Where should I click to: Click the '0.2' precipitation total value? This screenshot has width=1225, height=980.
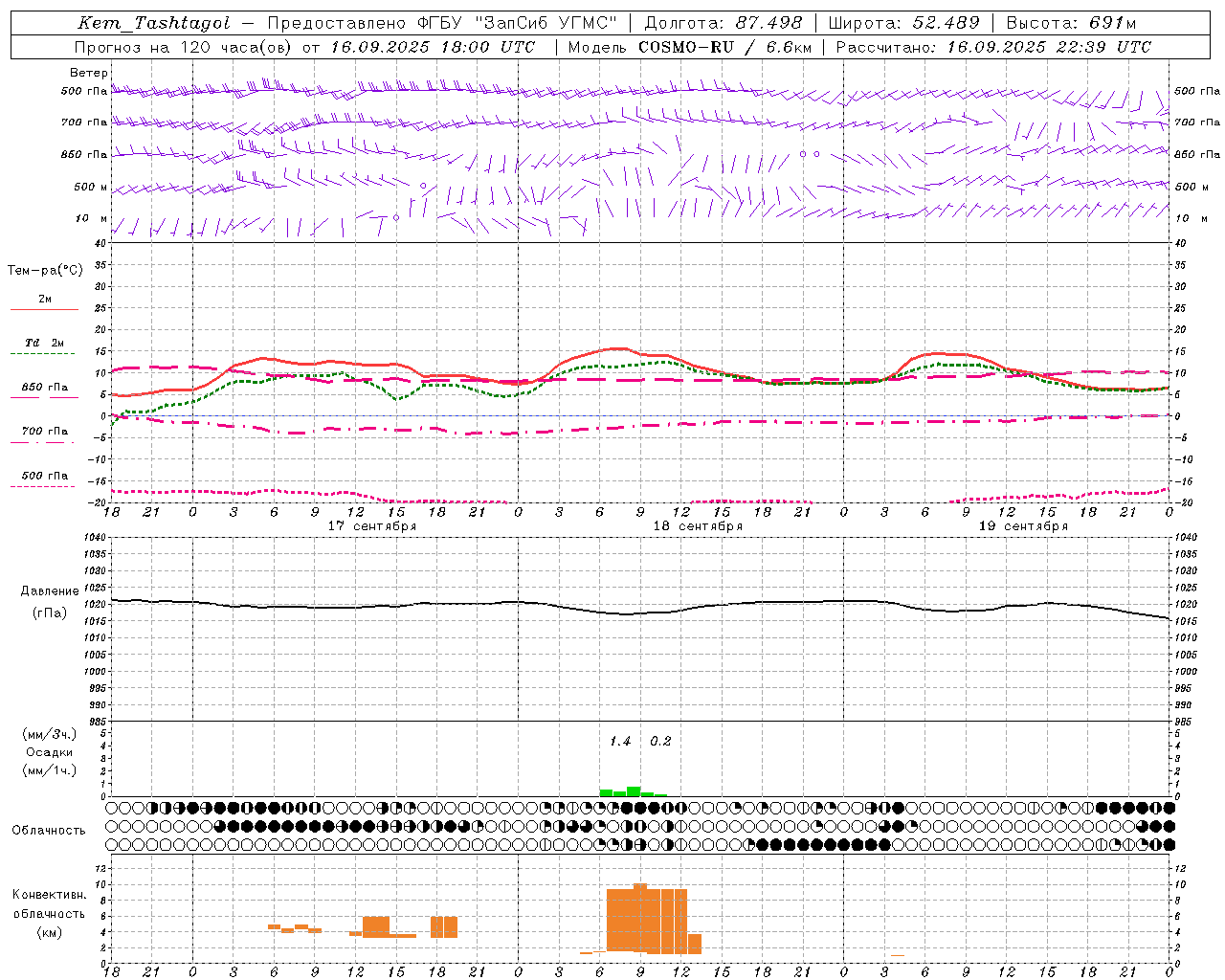tap(660, 742)
